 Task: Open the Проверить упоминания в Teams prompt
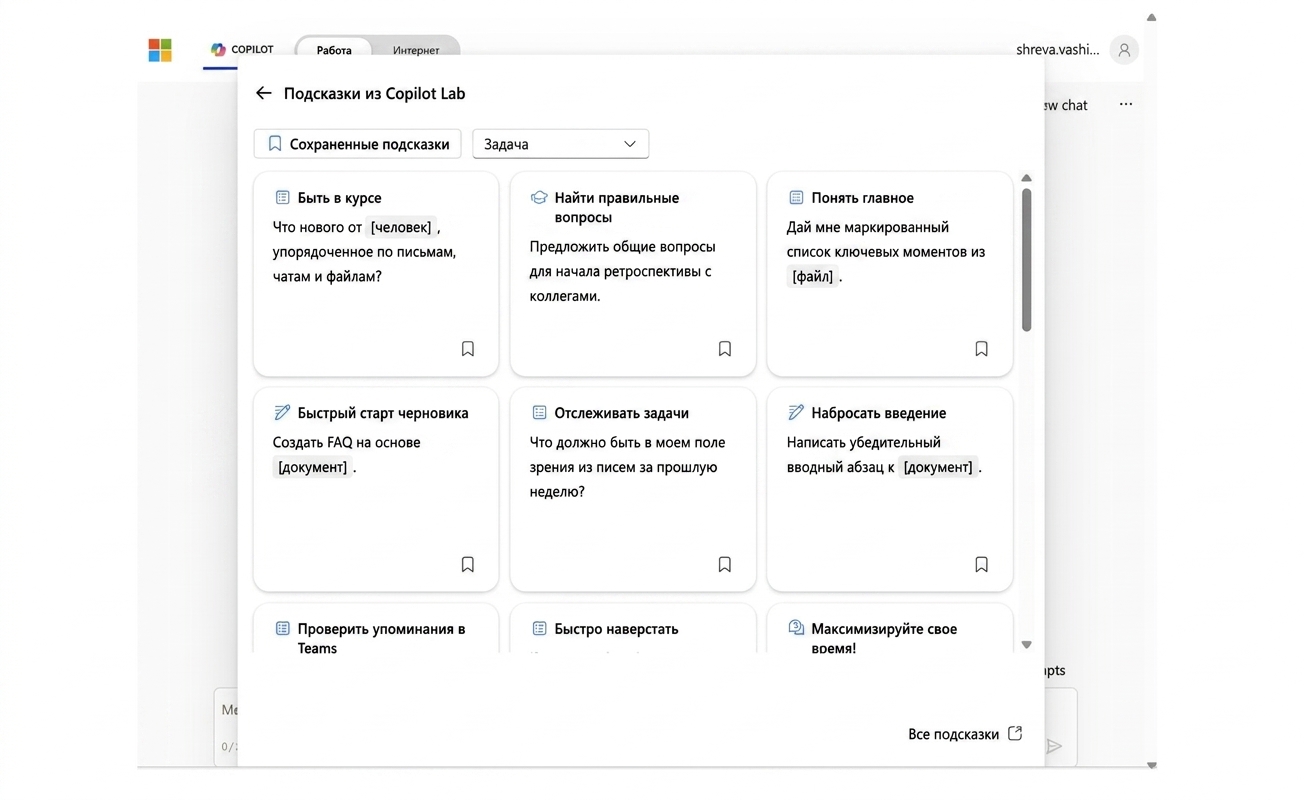(x=376, y=629)
